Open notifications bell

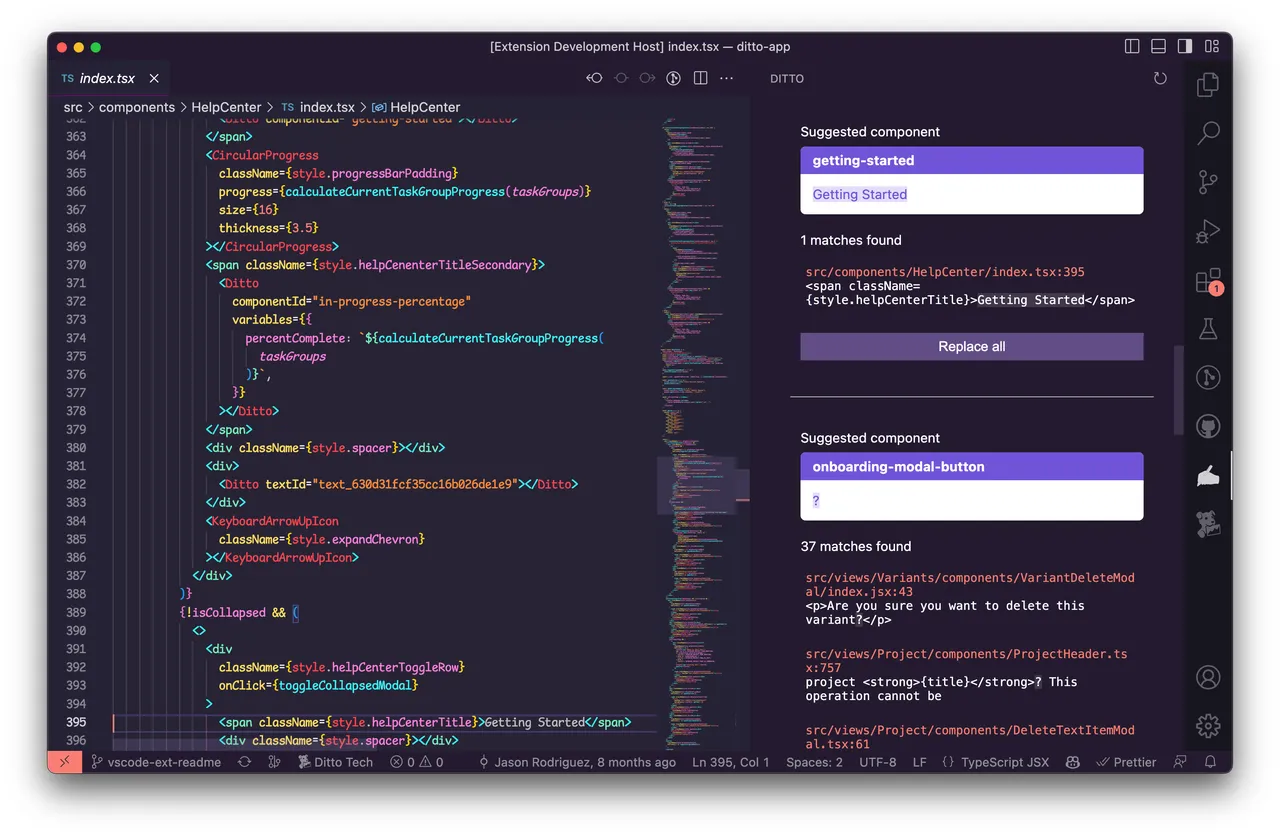1210,762
